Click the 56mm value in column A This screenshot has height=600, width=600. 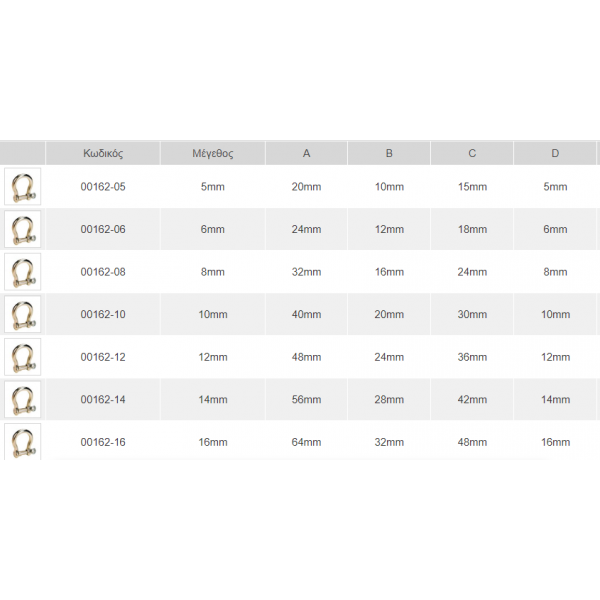[306, 399]
